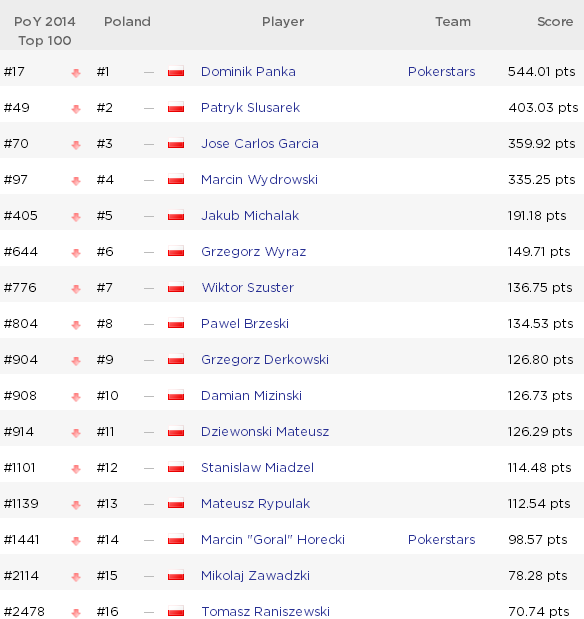584x619 pixels.
Task: Click Poland flag icon beside Jakub Michalak
Action: tap(176, 216)
